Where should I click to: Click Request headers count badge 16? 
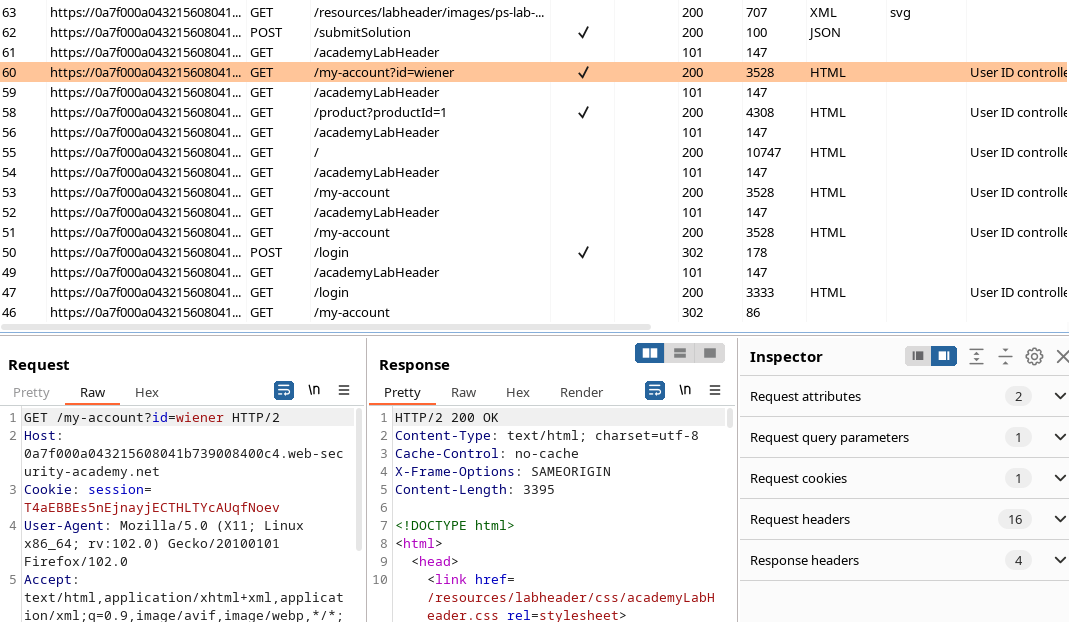click(x=1015, y=519)
